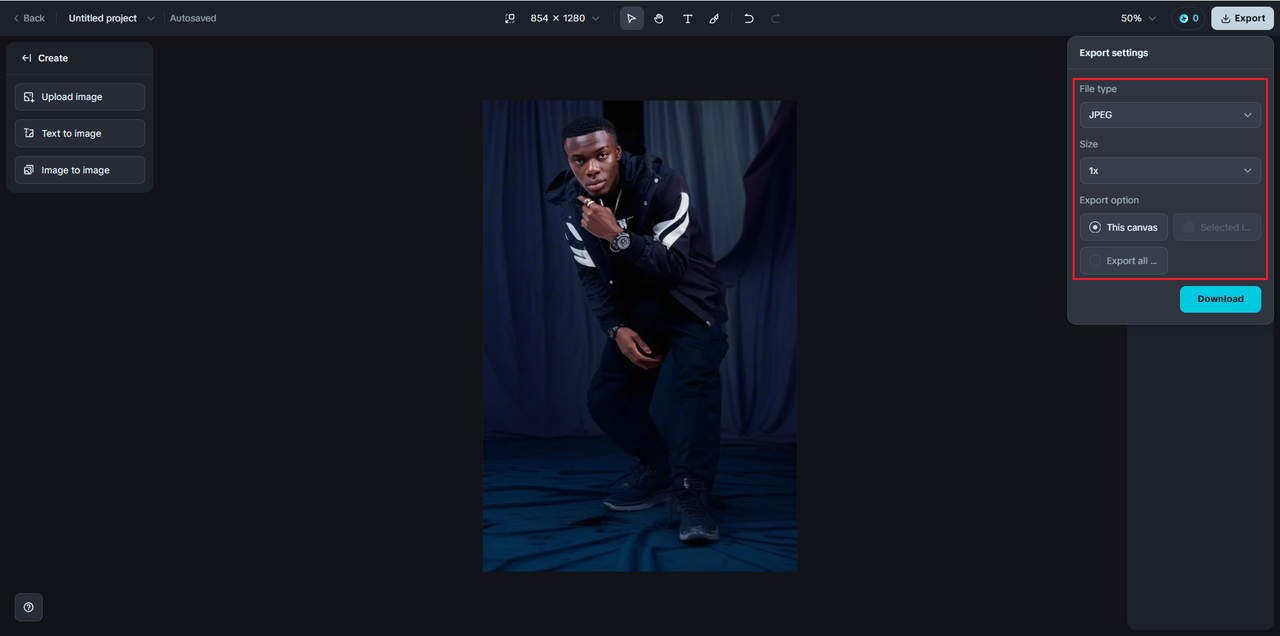Open the Untitled project name dropdown
Image resolution: width=1280 pixels, height=636 pixels.
pyautogui.click(x=111, y=18)
